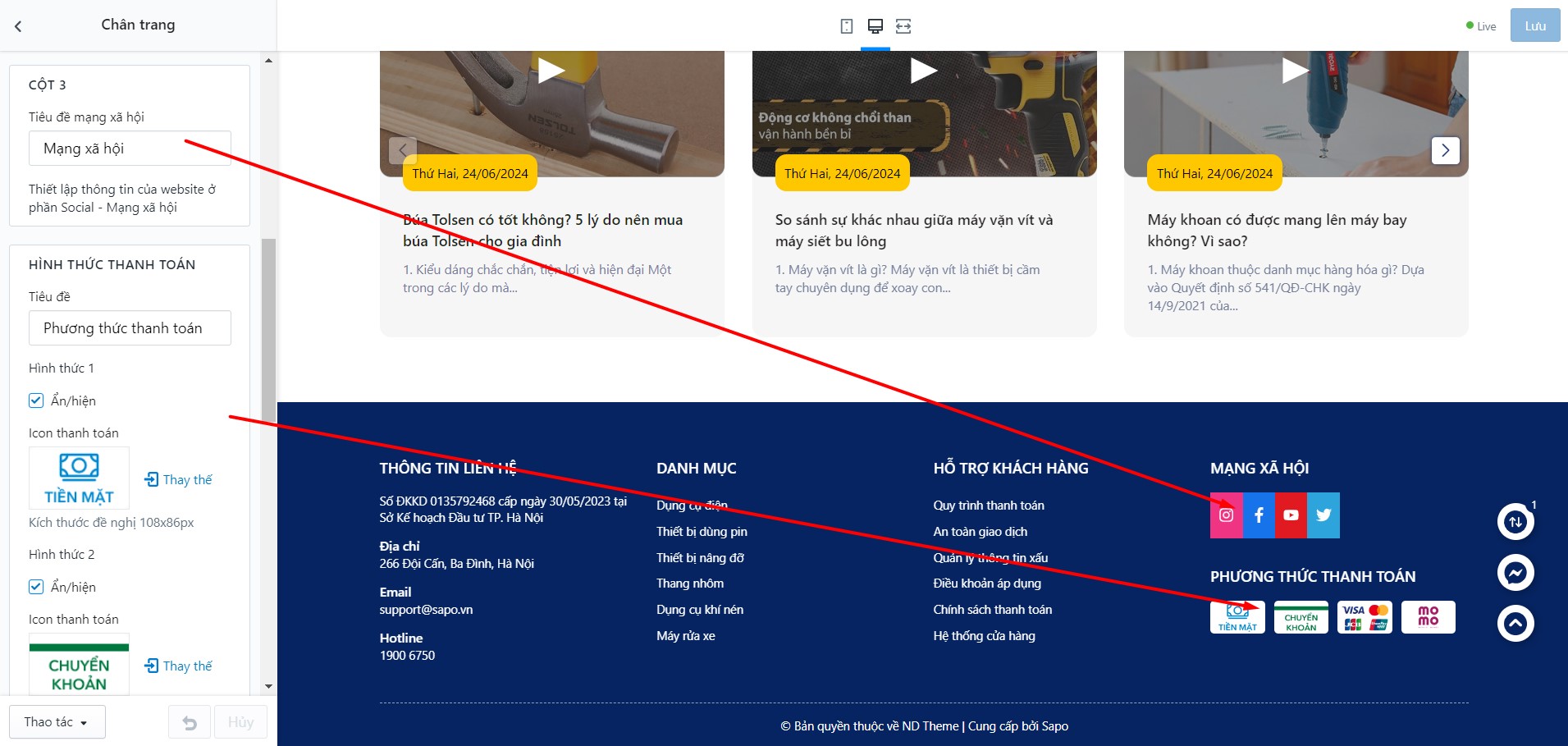Screen dimensions: 1568x746
Task: Click the Phương thức thanh toán title input
Action: pos(130,328)
